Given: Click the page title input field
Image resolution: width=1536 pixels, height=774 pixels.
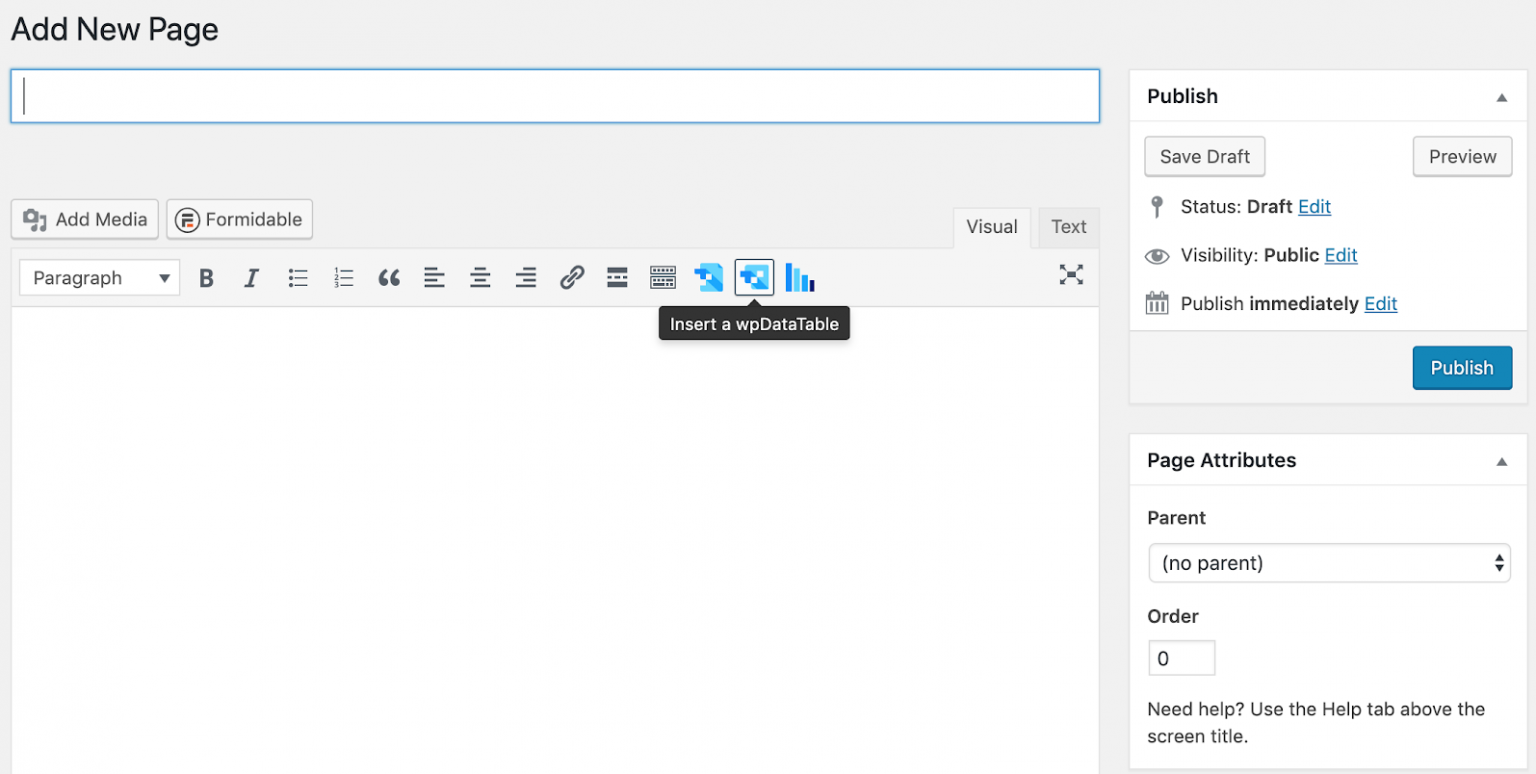Looking at the screenshot, I should click(555, 96).
